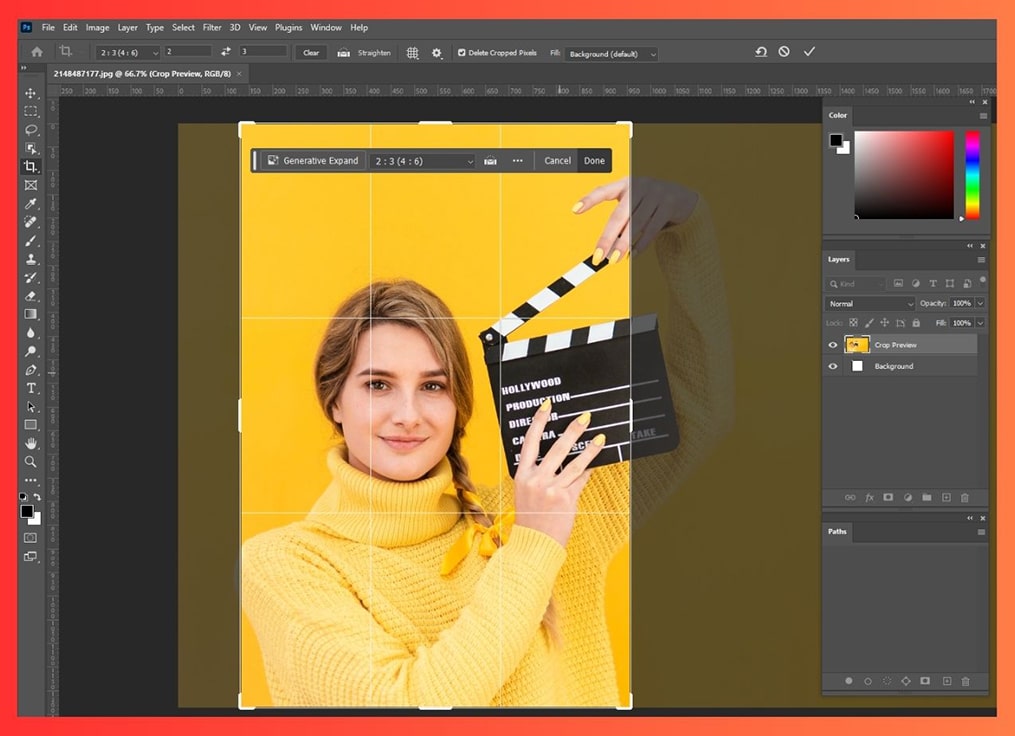Image resolution: width=1015 pixels, height=736 pixels.
Task: Open the Fill Background (default) dropdown
Action: pyautogui.click(x=611, y=54)
